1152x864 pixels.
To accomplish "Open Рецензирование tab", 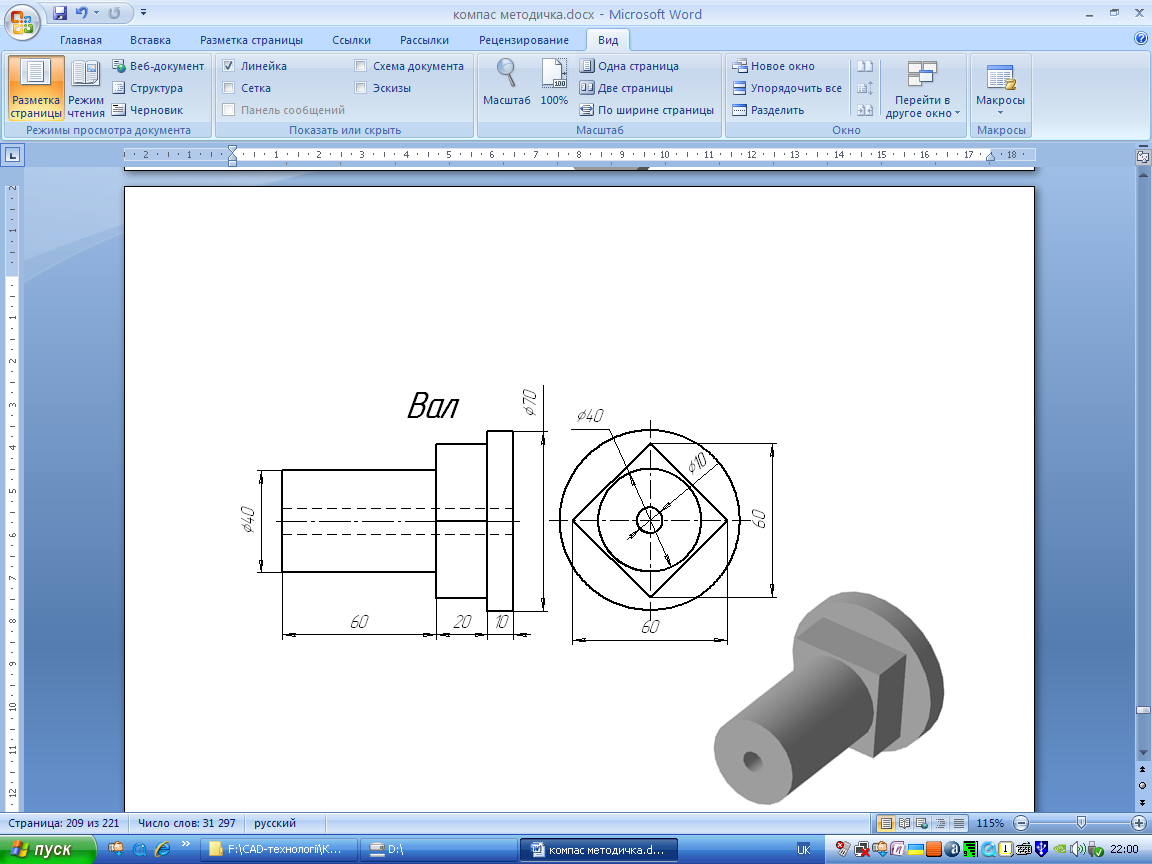I will pyautogui.click(x=523, y=40).
